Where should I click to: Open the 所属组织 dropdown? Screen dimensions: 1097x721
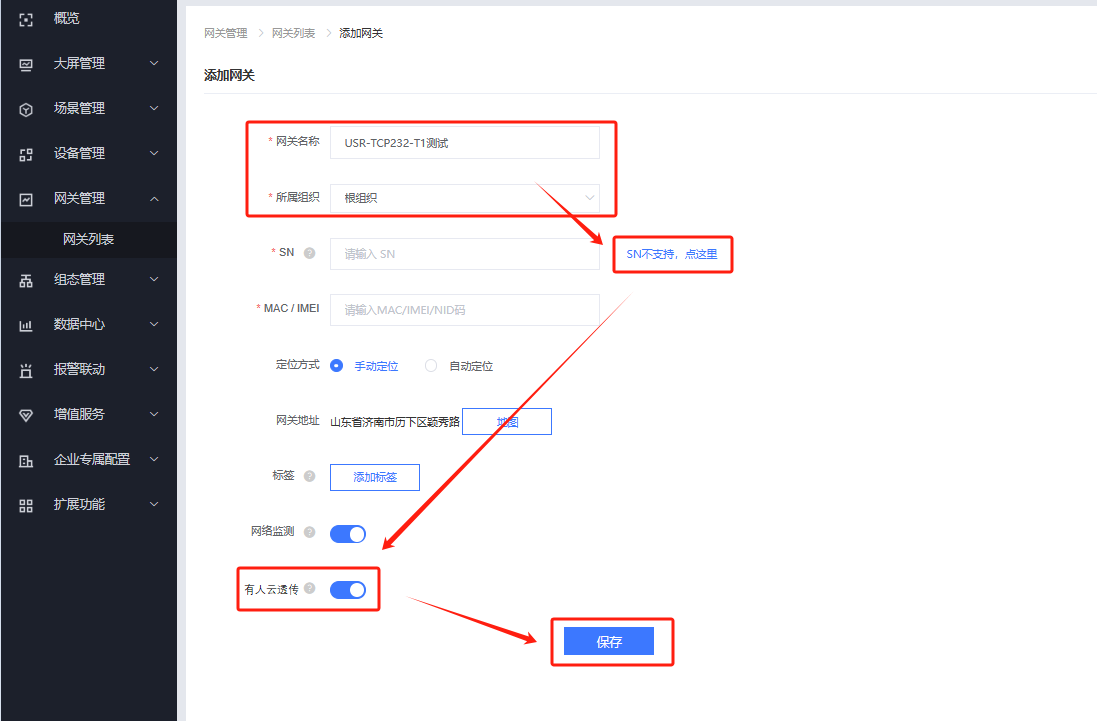[x=464, y=198]
